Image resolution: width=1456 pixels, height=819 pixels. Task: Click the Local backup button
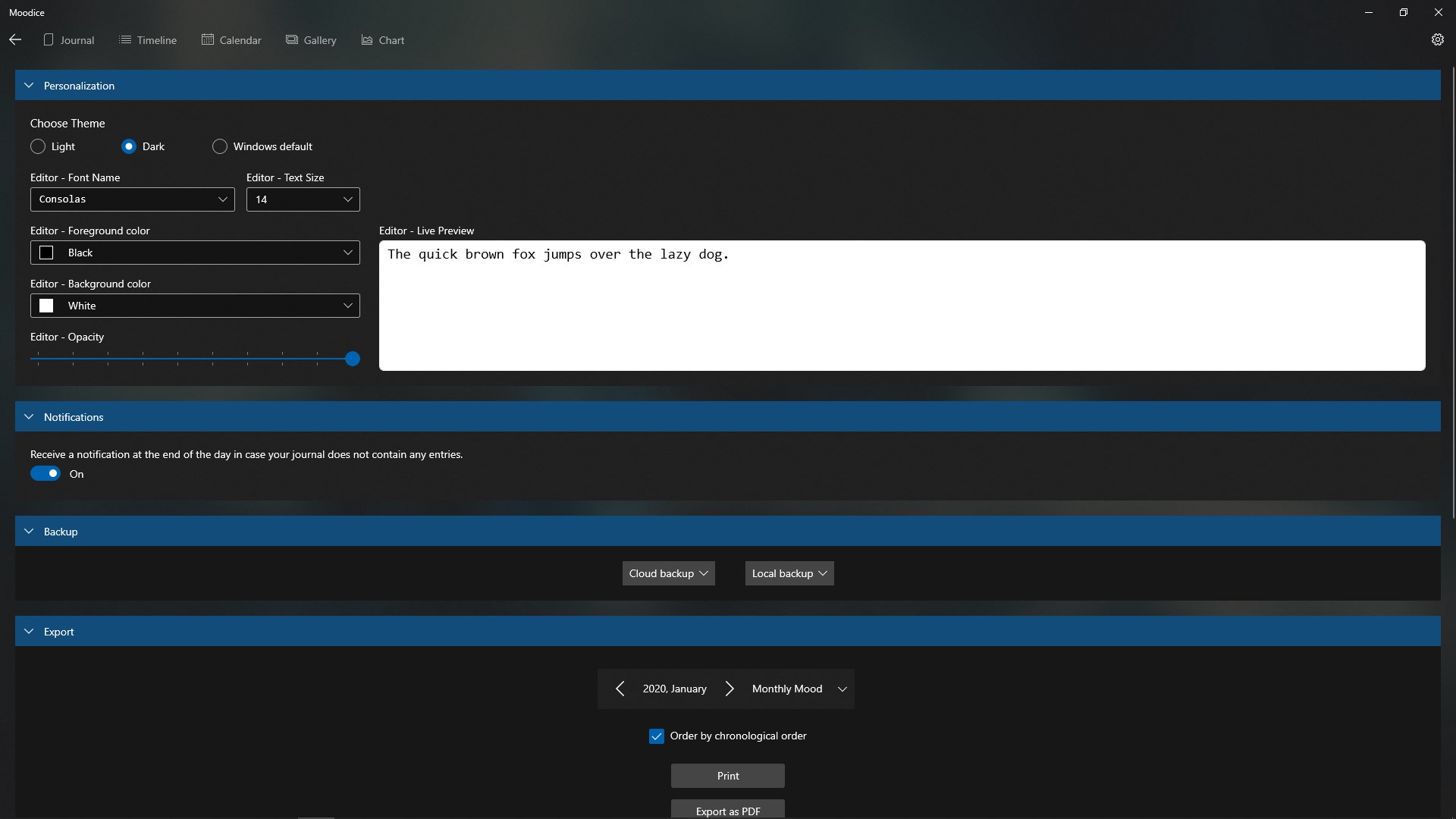point(789,573)
